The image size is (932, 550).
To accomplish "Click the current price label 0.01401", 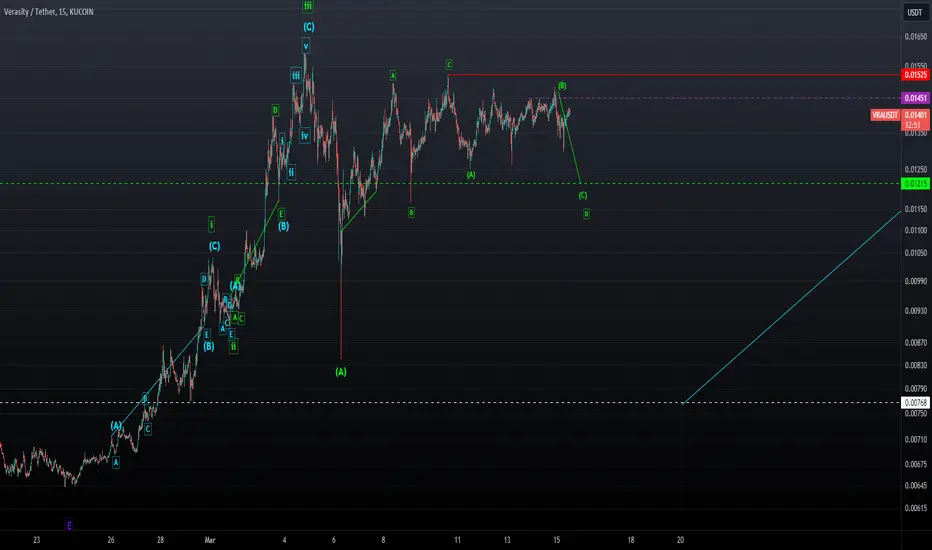I will pyautogui.click(x=915, y=115).
